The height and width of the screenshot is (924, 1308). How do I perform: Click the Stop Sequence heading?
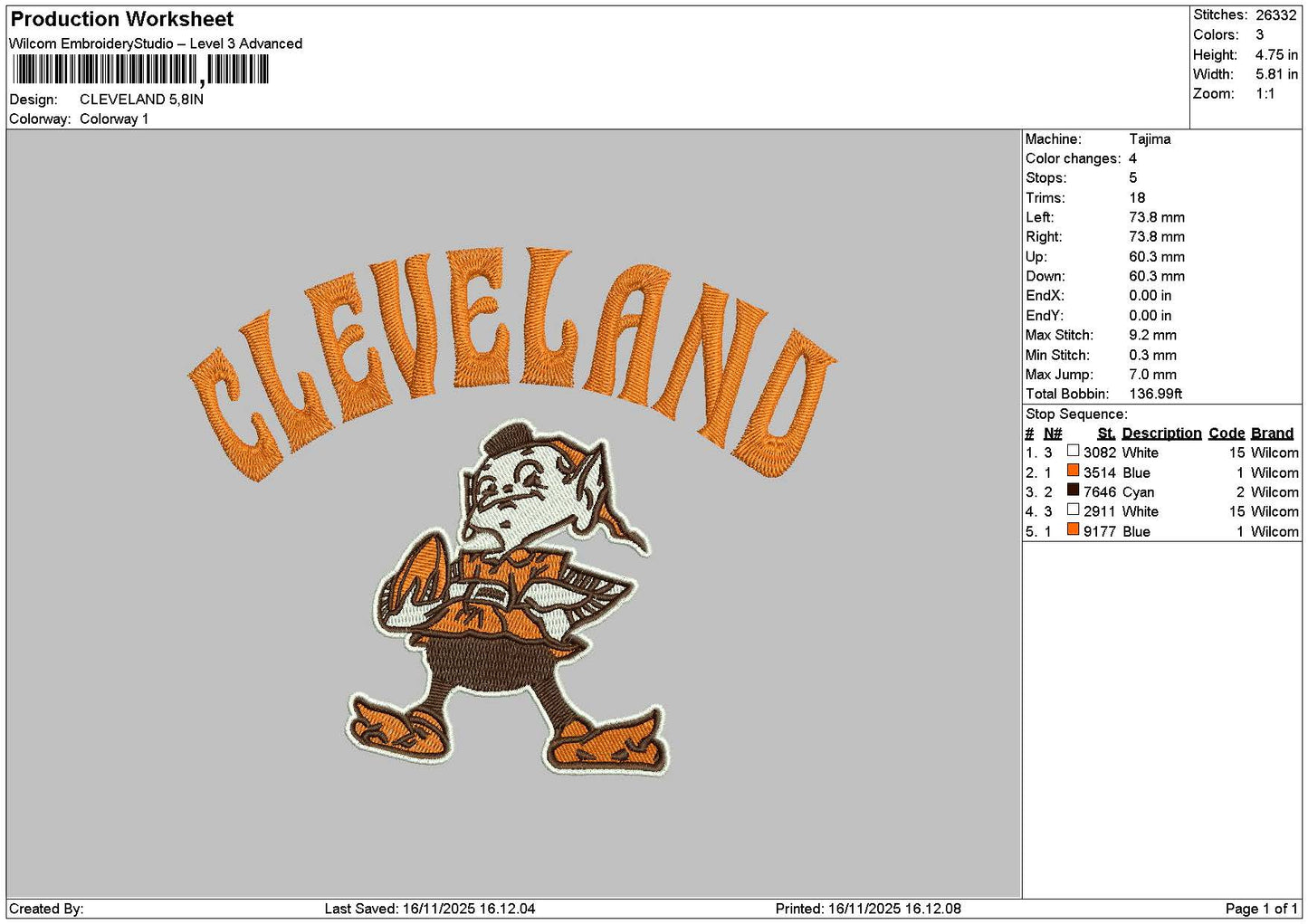1076,414
